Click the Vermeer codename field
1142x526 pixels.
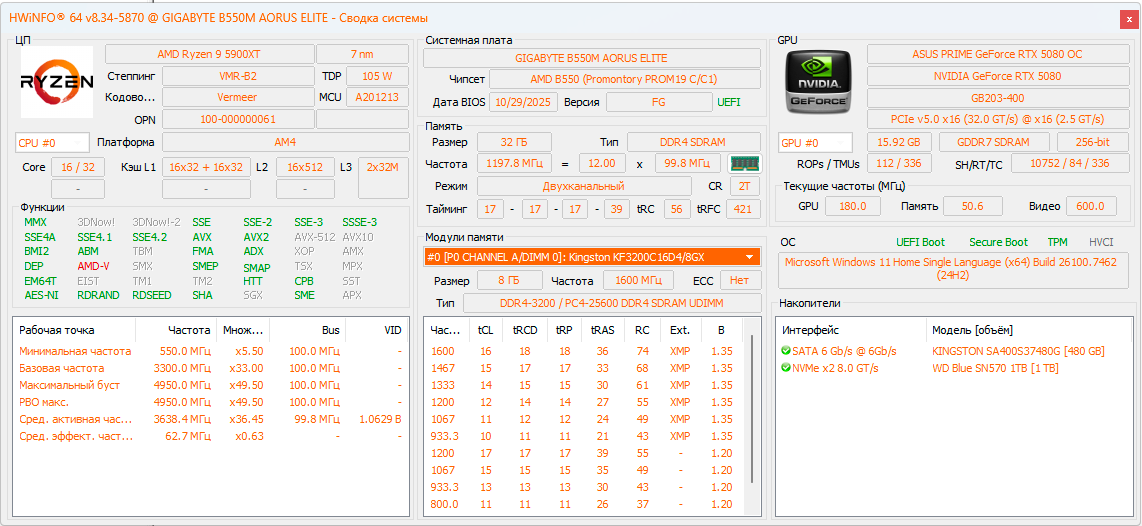click(238, 97)
